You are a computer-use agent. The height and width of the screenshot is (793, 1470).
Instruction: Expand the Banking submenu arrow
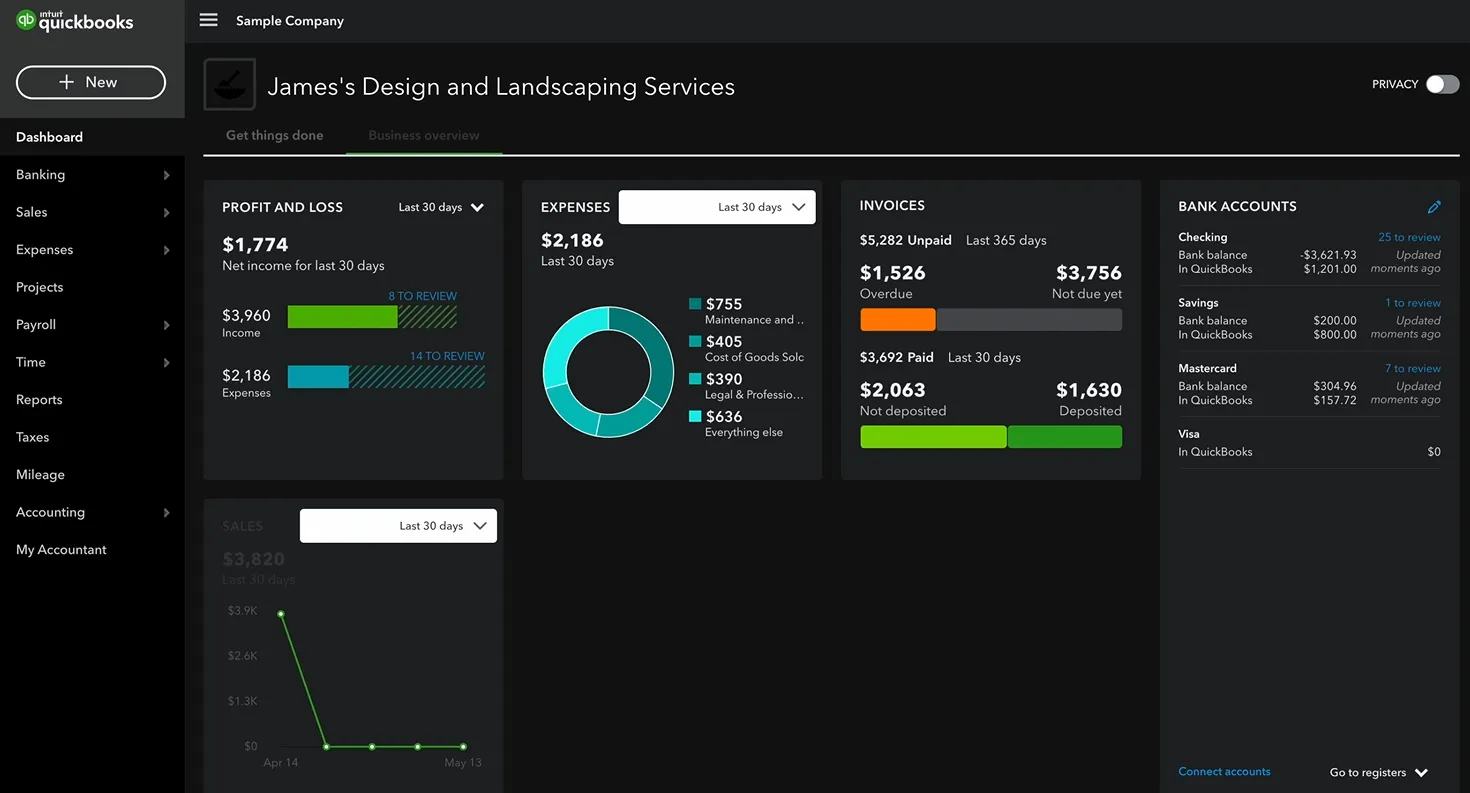(x=166, y=175)
